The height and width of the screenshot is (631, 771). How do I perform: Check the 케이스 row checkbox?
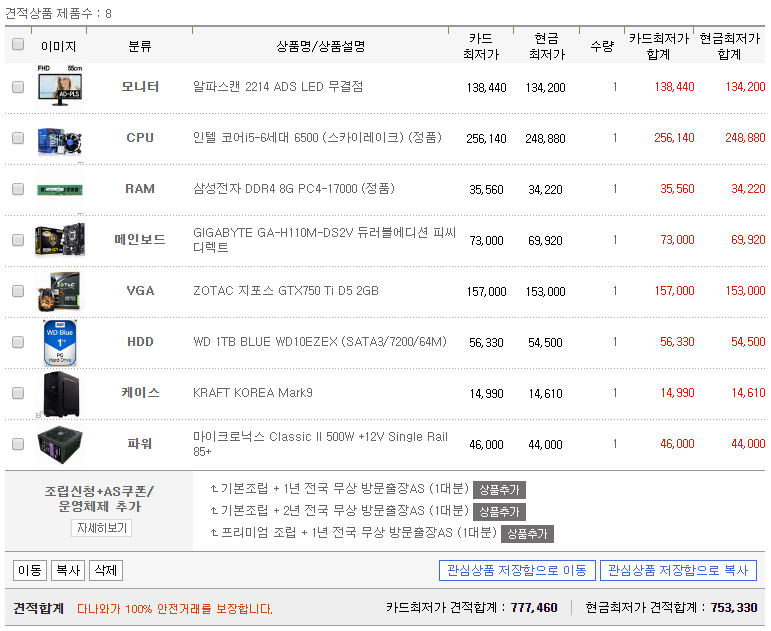pos(18,393)
